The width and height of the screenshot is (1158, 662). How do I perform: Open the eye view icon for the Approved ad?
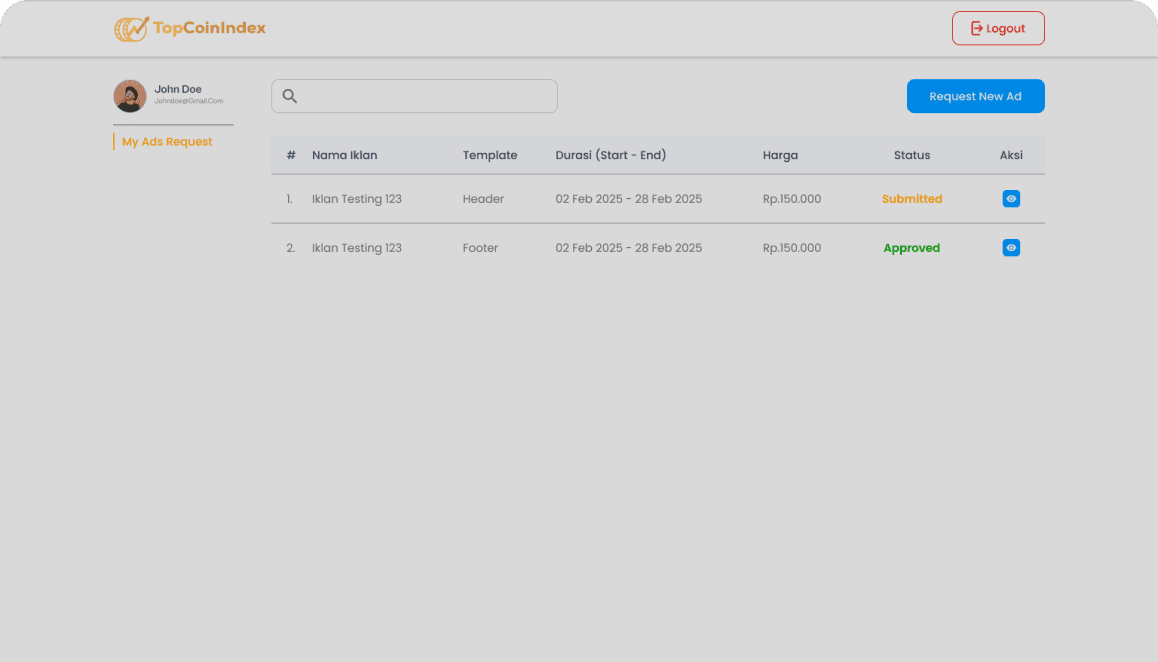click(1011, 247)
